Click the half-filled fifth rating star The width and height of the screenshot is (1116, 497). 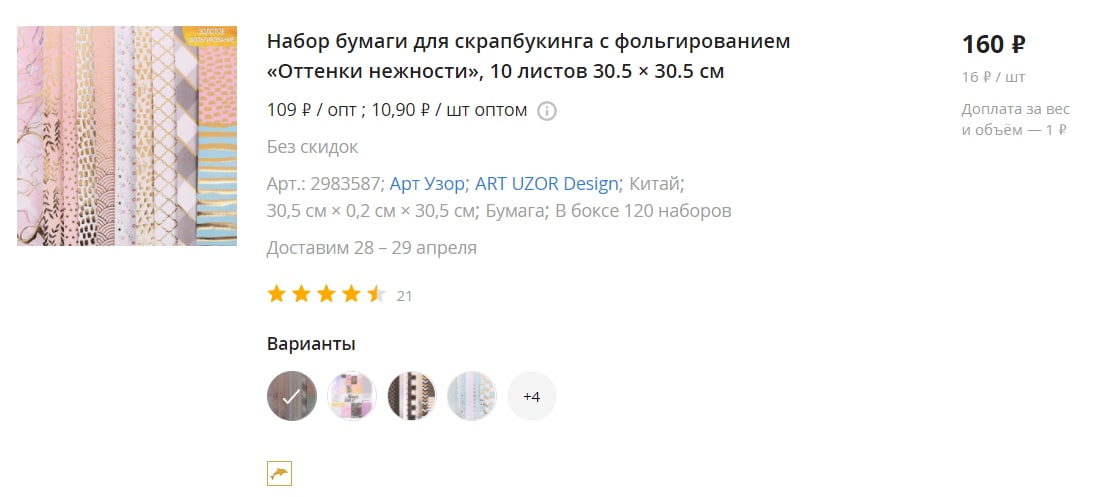click(x=377, y=294)
